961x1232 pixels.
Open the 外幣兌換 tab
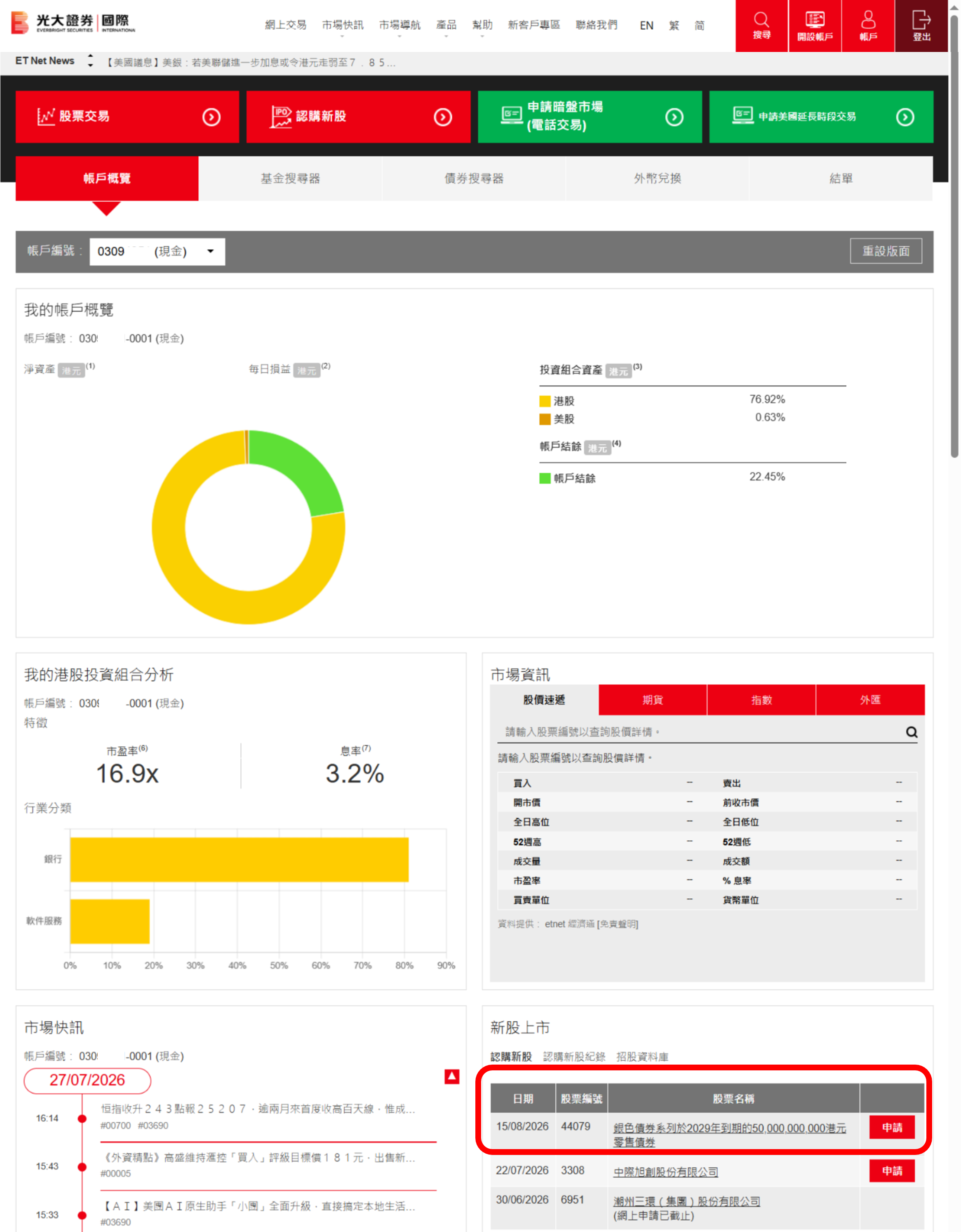tap(657, 178)
